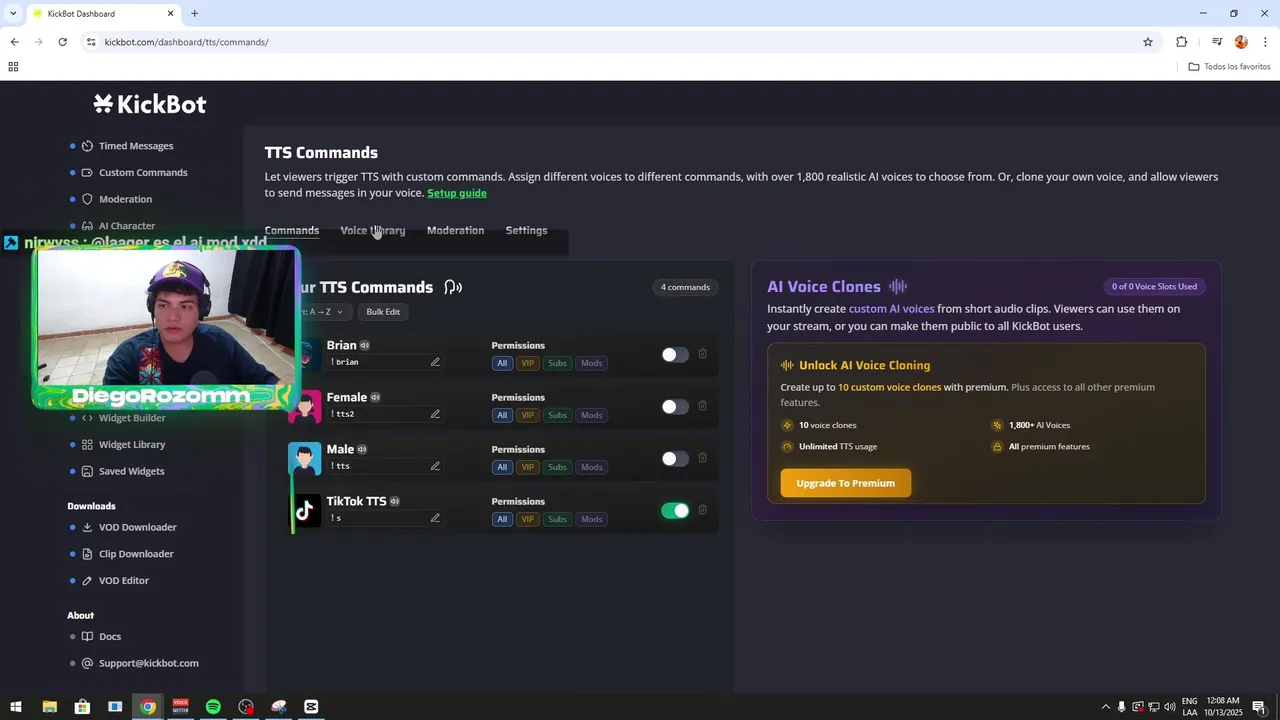Image resolution: width=1280 pixels, height=720 pixels.
Task: Play the TikTok TTS voice preview icon
Action: point(395,501)
